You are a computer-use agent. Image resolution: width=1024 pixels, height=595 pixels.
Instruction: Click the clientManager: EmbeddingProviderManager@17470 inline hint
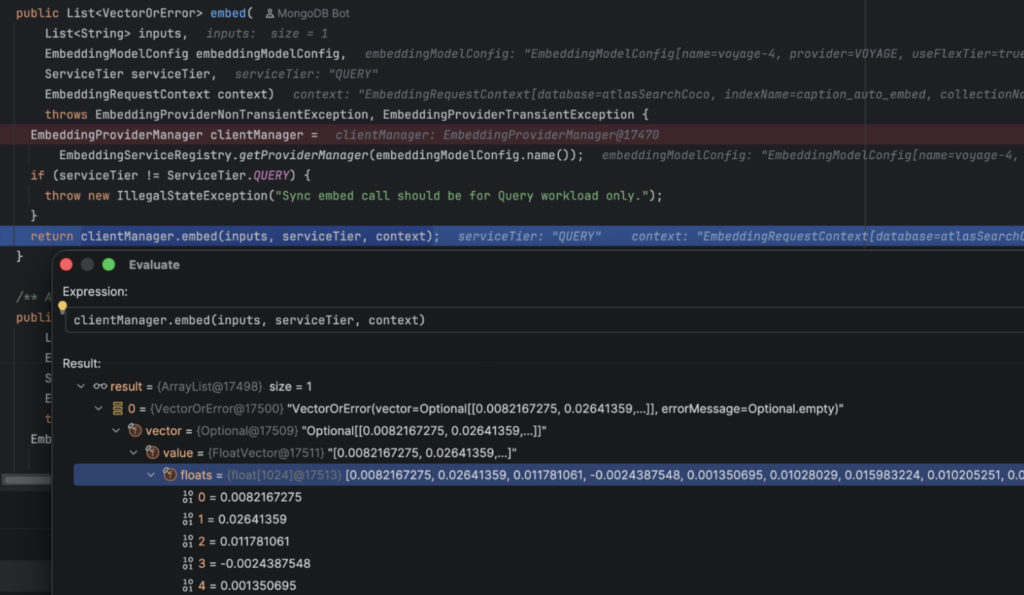(x=497, y=135)
